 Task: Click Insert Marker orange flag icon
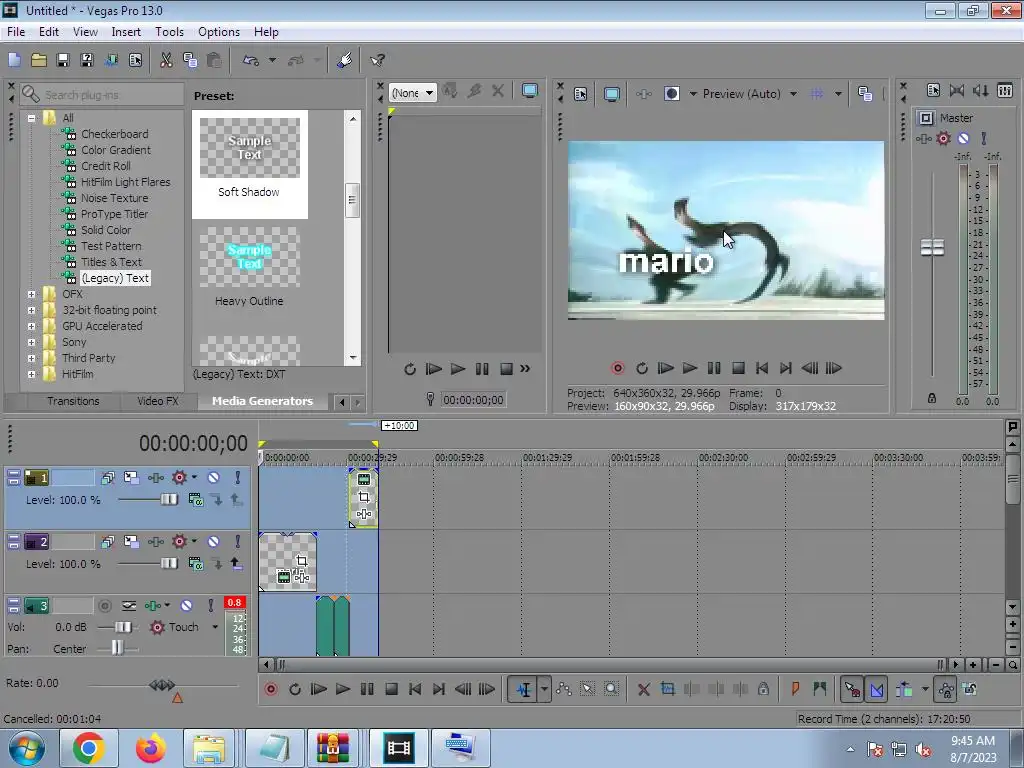point(795,689)
